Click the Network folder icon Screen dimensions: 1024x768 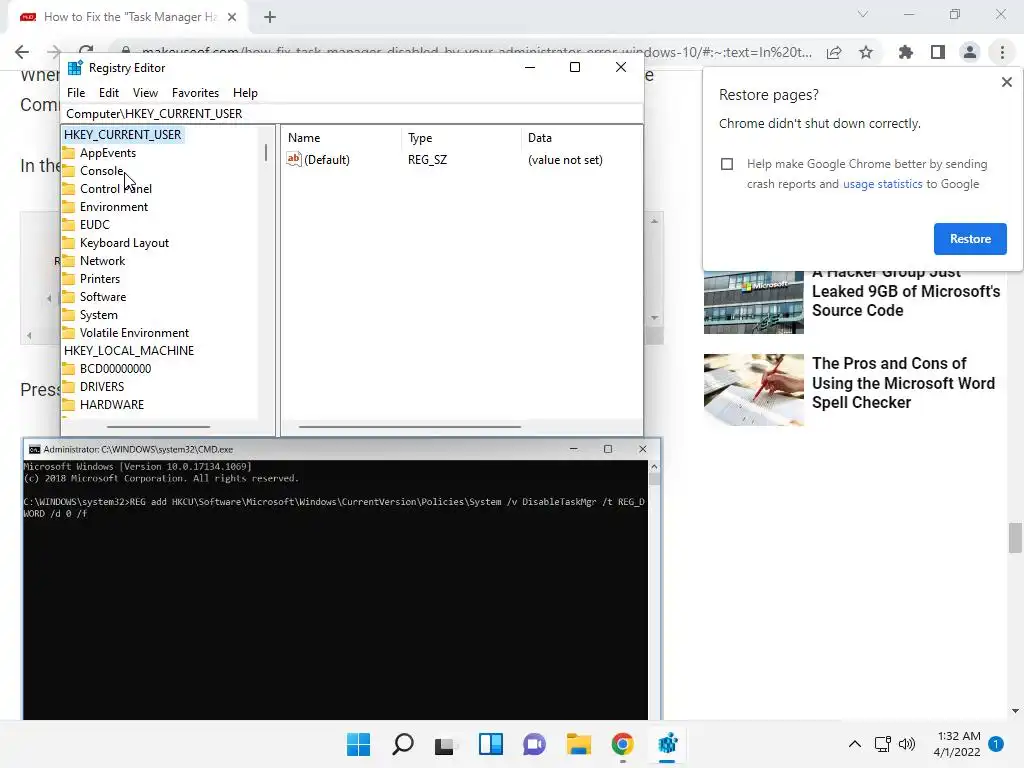coord(69,261)
